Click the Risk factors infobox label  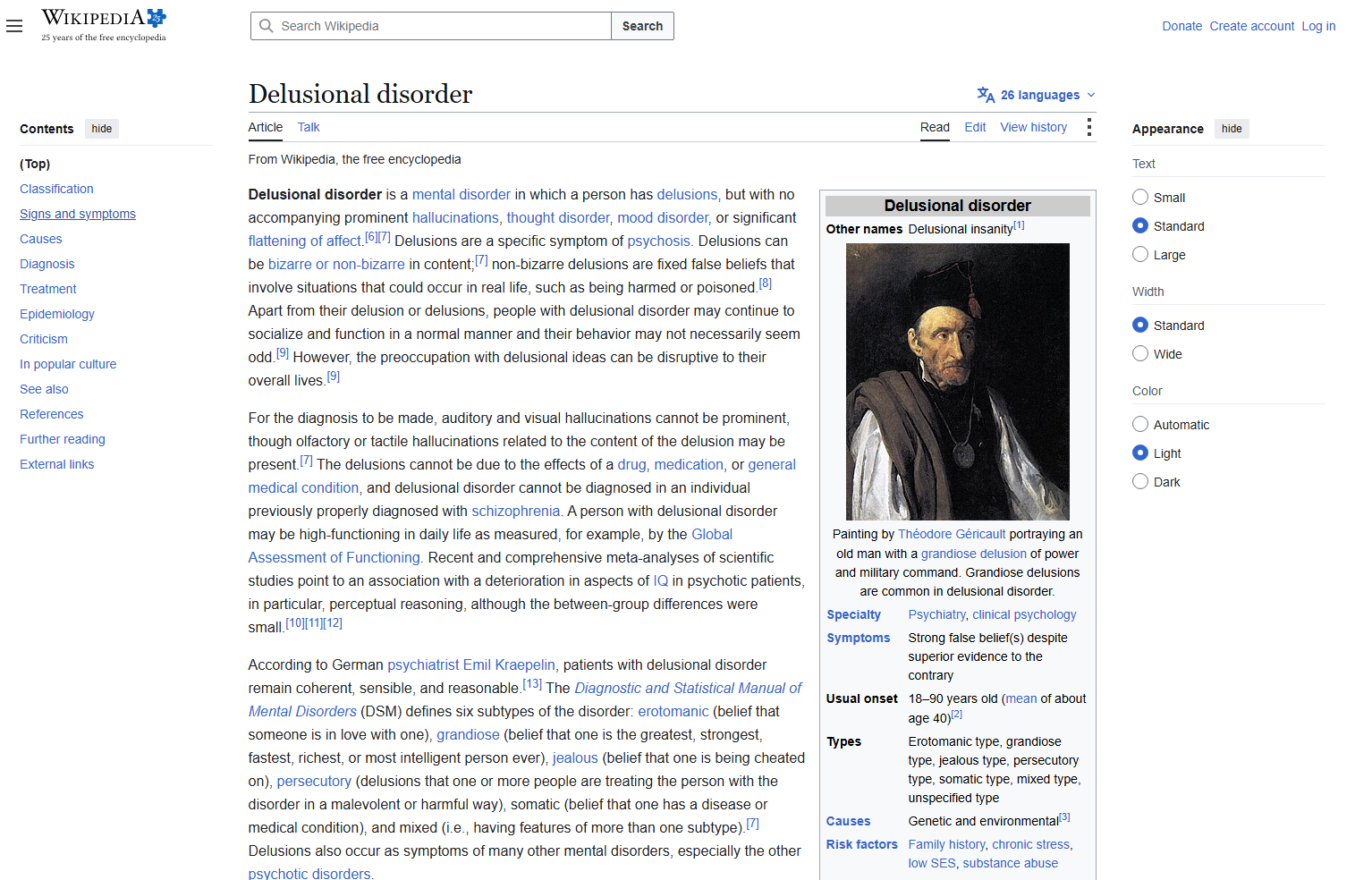tap(862, 844)
